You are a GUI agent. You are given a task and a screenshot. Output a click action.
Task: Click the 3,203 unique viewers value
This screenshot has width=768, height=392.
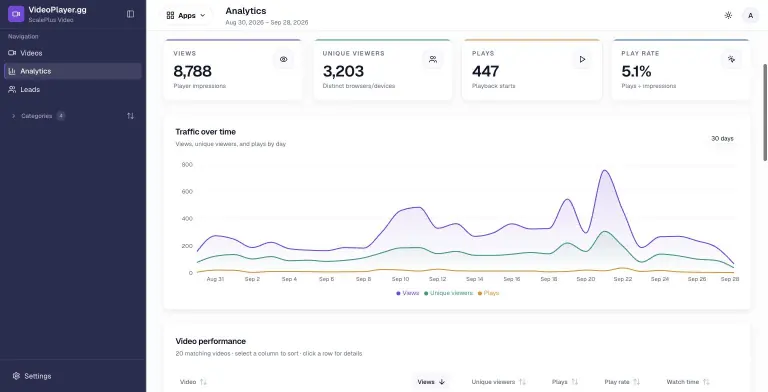coord(343,72)
